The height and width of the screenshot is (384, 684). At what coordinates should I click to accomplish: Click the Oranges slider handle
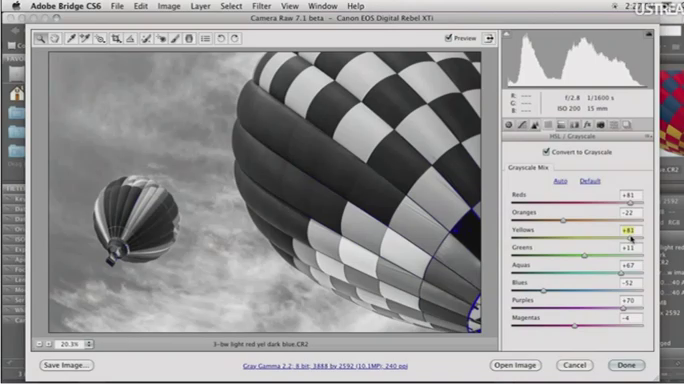pyautogui.click(x=563, y=220)
